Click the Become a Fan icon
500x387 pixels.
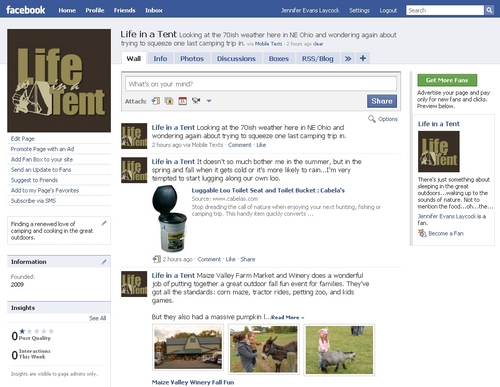422,233
